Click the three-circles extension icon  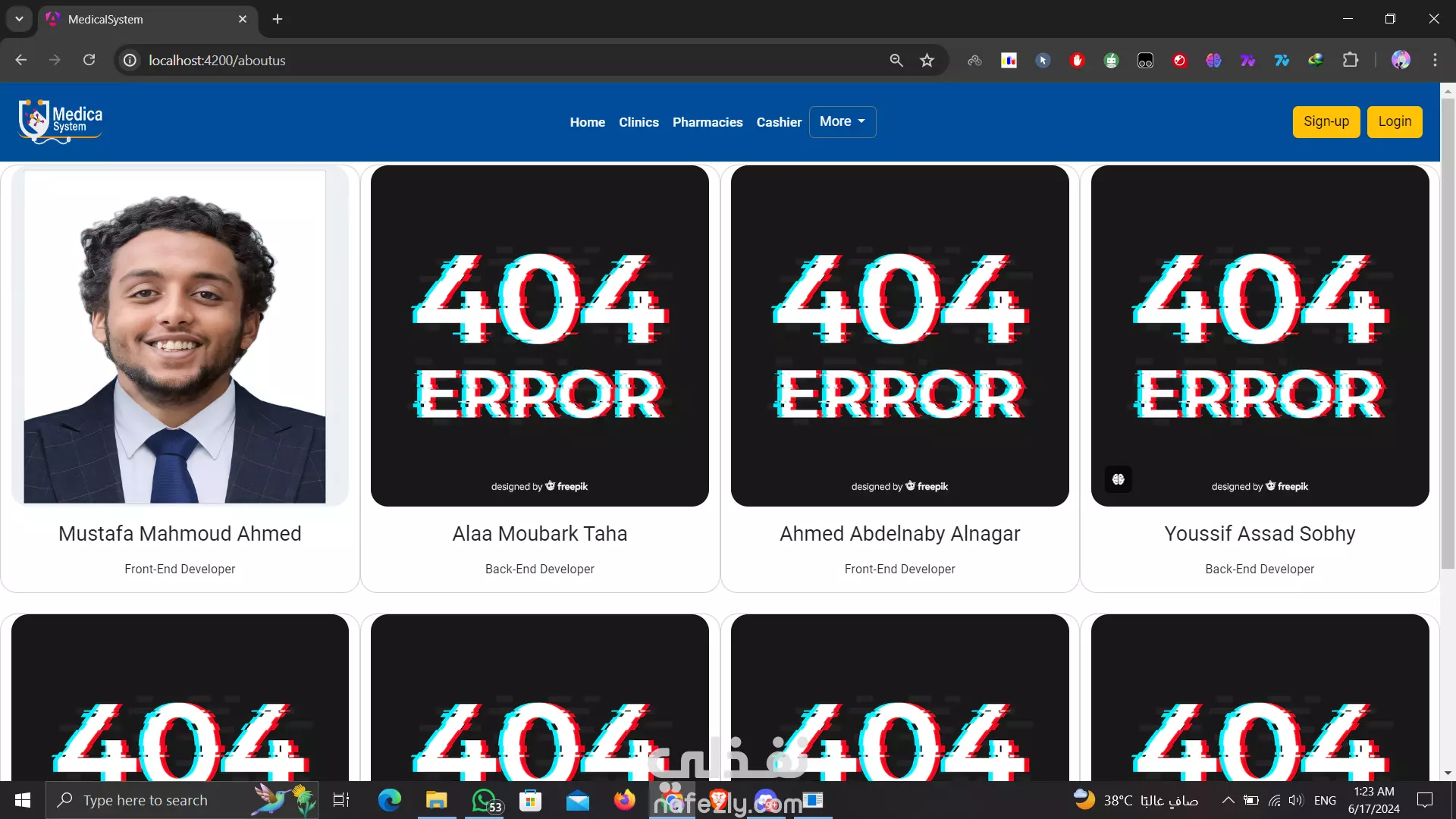[974, 60]
